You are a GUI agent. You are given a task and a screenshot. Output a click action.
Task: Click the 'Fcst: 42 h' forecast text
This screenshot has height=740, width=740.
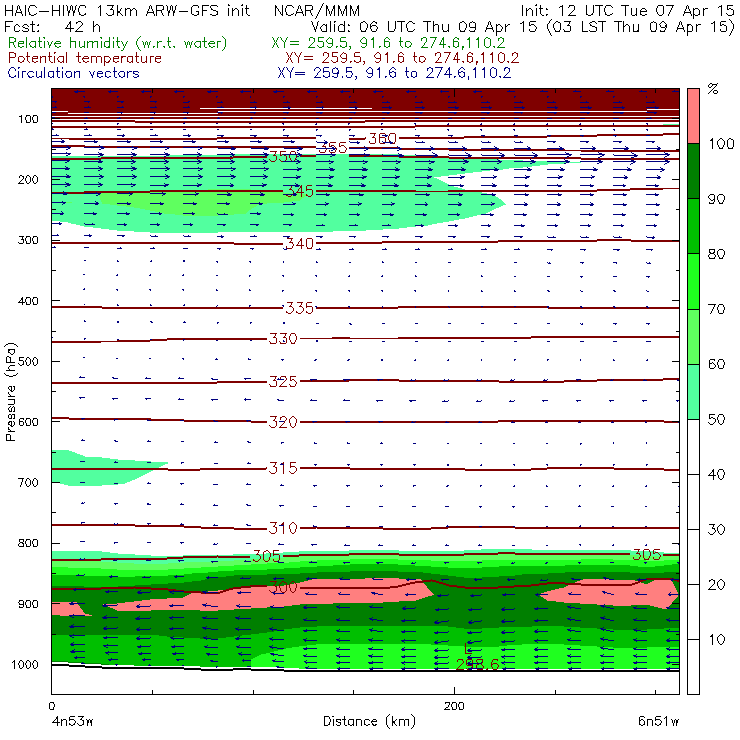click(x=52, y=27)
